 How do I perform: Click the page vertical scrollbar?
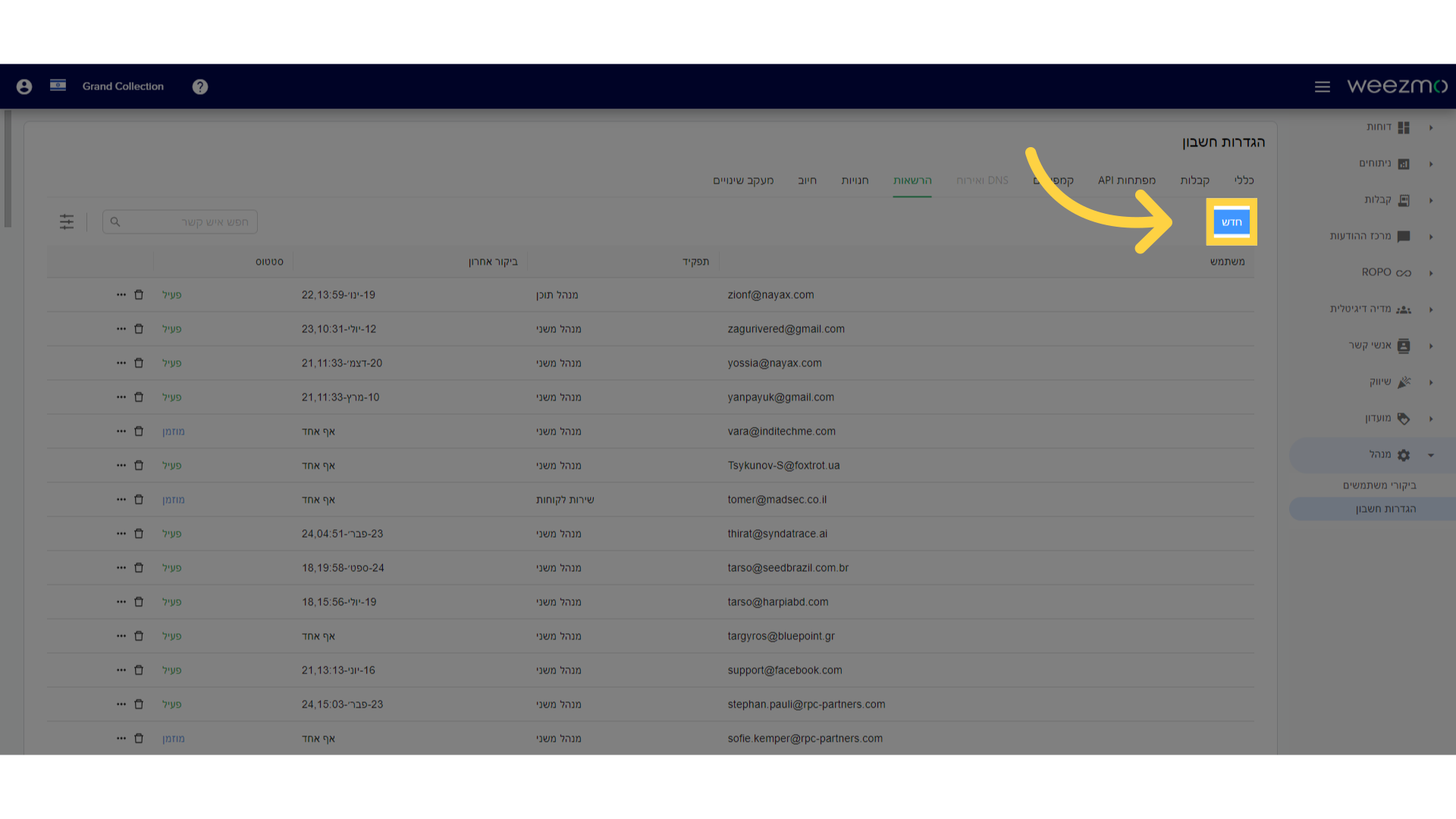(x=8, y=168)
